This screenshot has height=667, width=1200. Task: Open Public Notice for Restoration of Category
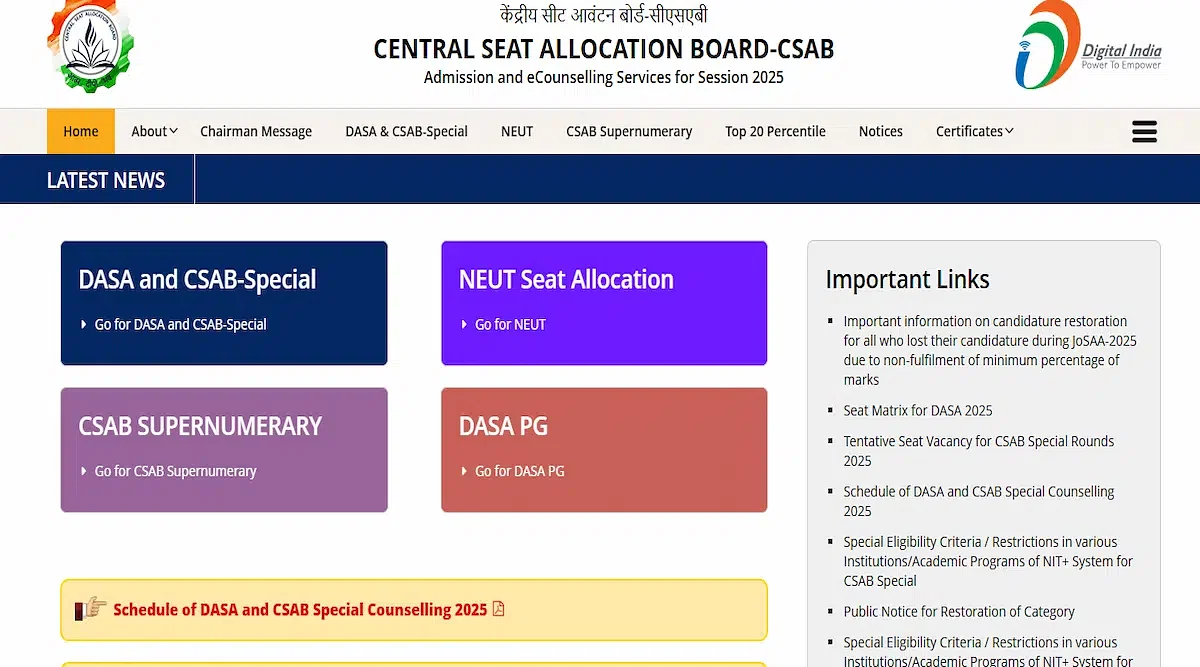959,611
